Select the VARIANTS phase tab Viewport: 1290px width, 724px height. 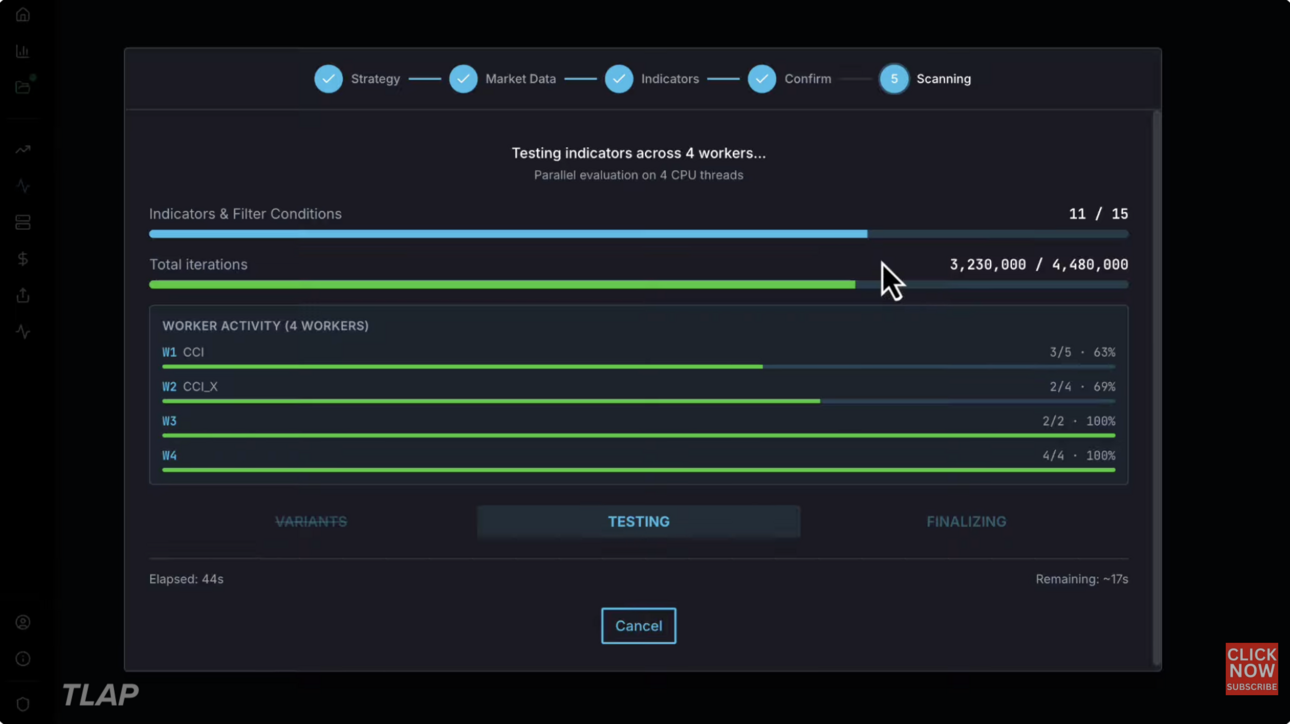tap(311, 522)
